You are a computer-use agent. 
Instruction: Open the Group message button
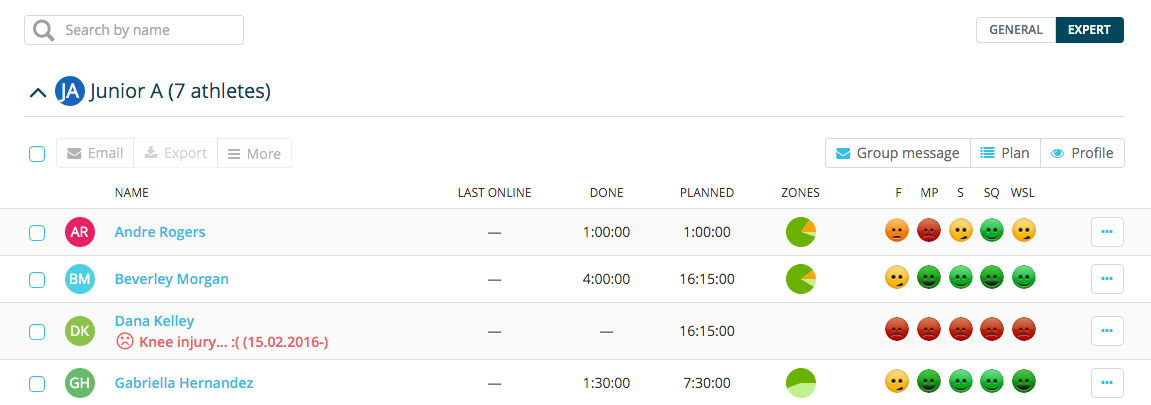coord(898,153)
